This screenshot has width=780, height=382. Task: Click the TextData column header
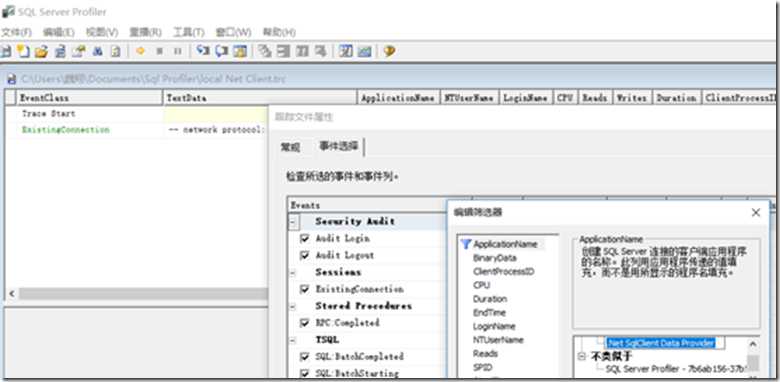click(260, 98)
